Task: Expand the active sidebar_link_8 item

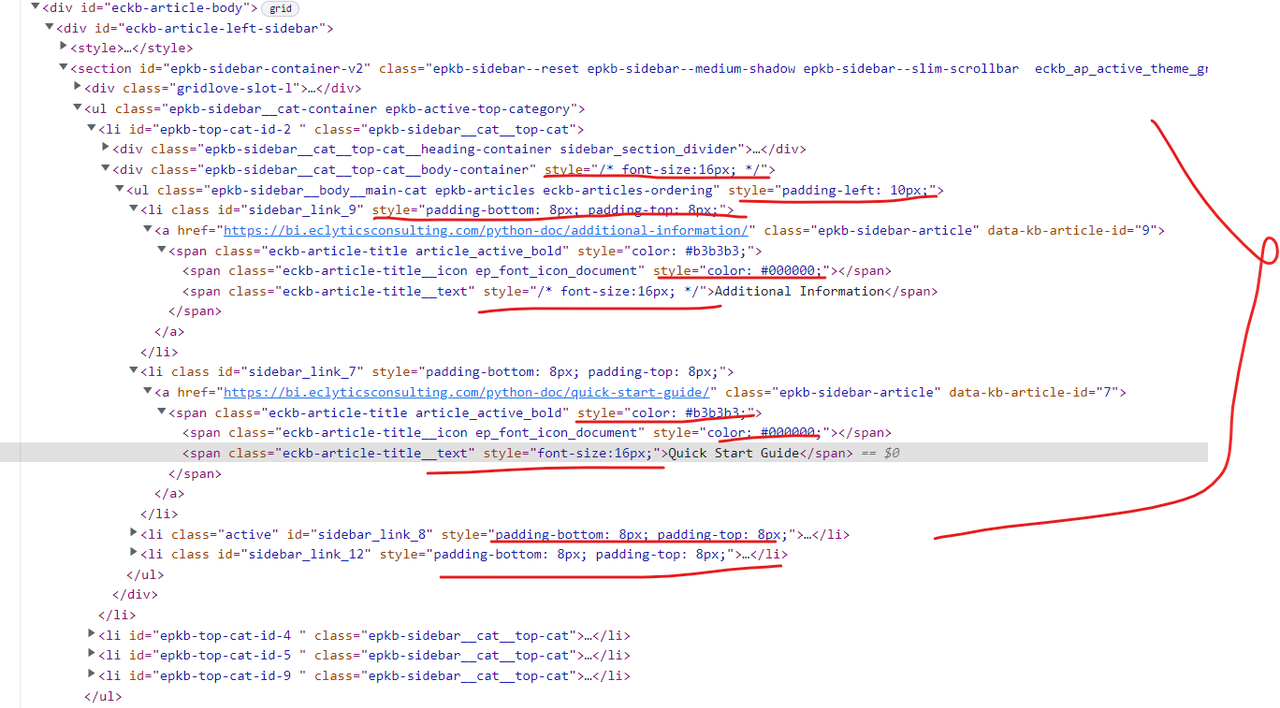Action: (134, 534)
